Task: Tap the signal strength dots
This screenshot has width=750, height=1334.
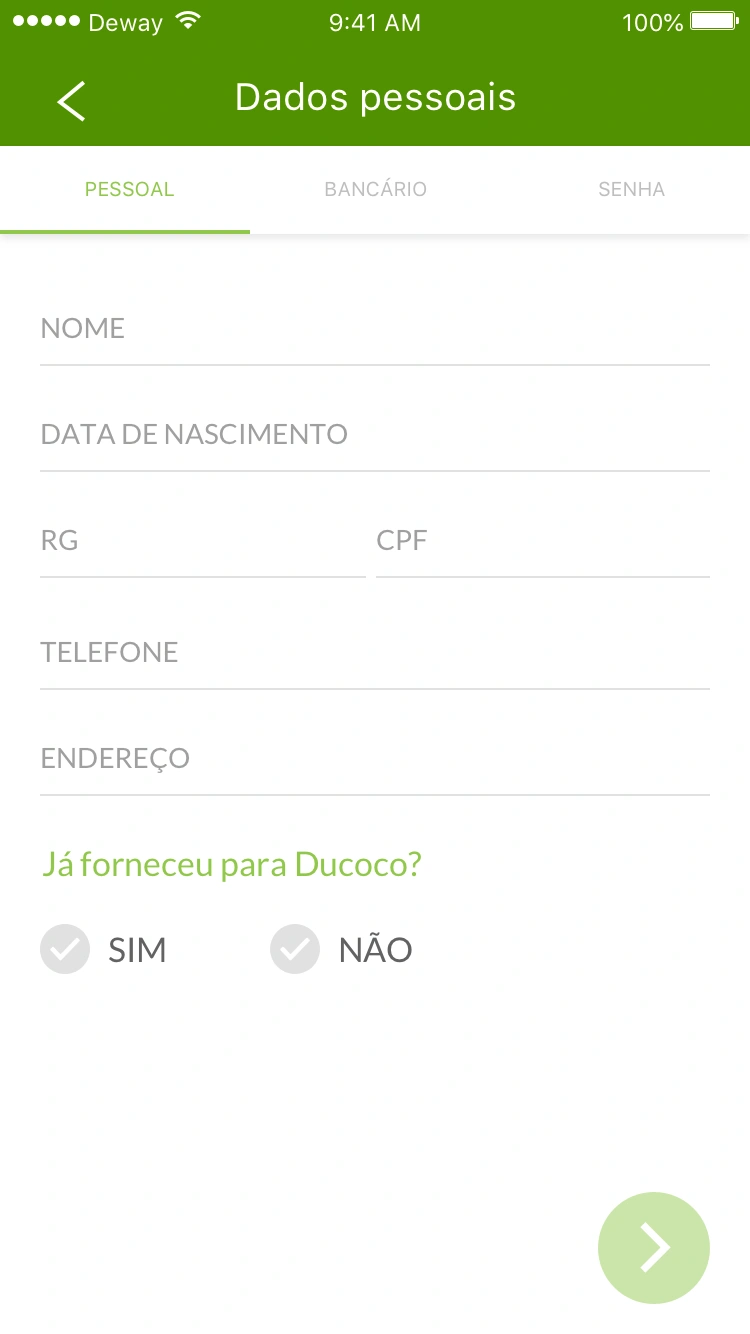Action: pos(46,22)
